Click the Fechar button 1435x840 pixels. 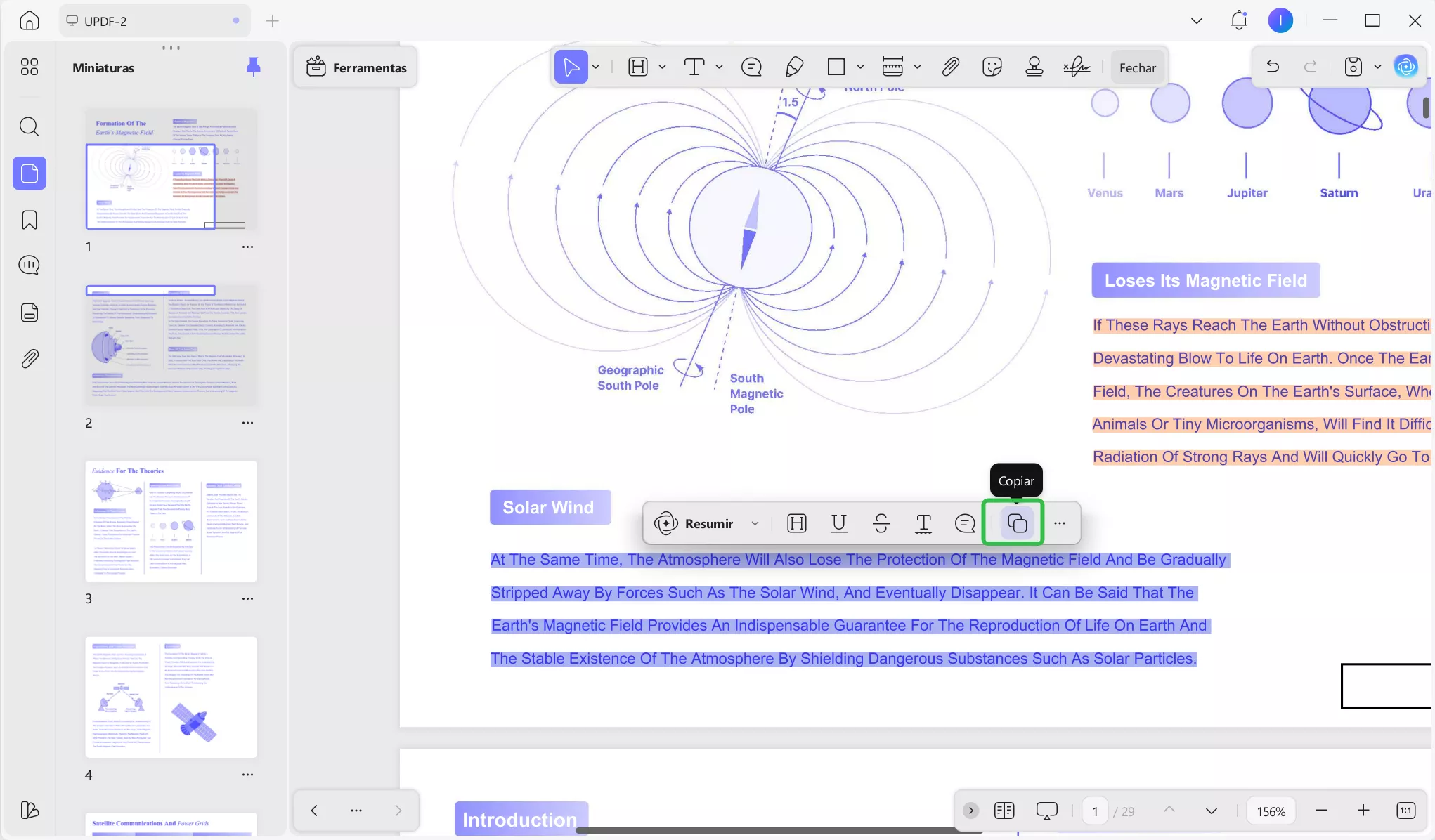[x=1137, y=67]
